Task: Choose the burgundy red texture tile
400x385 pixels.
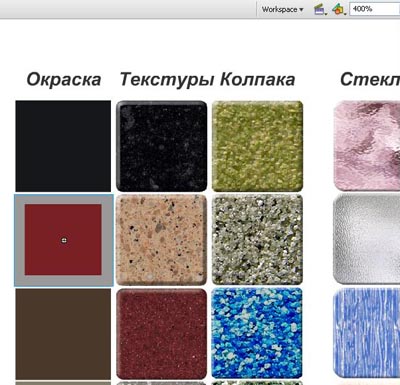Action: pyautogui.click(x=161, y=334)
